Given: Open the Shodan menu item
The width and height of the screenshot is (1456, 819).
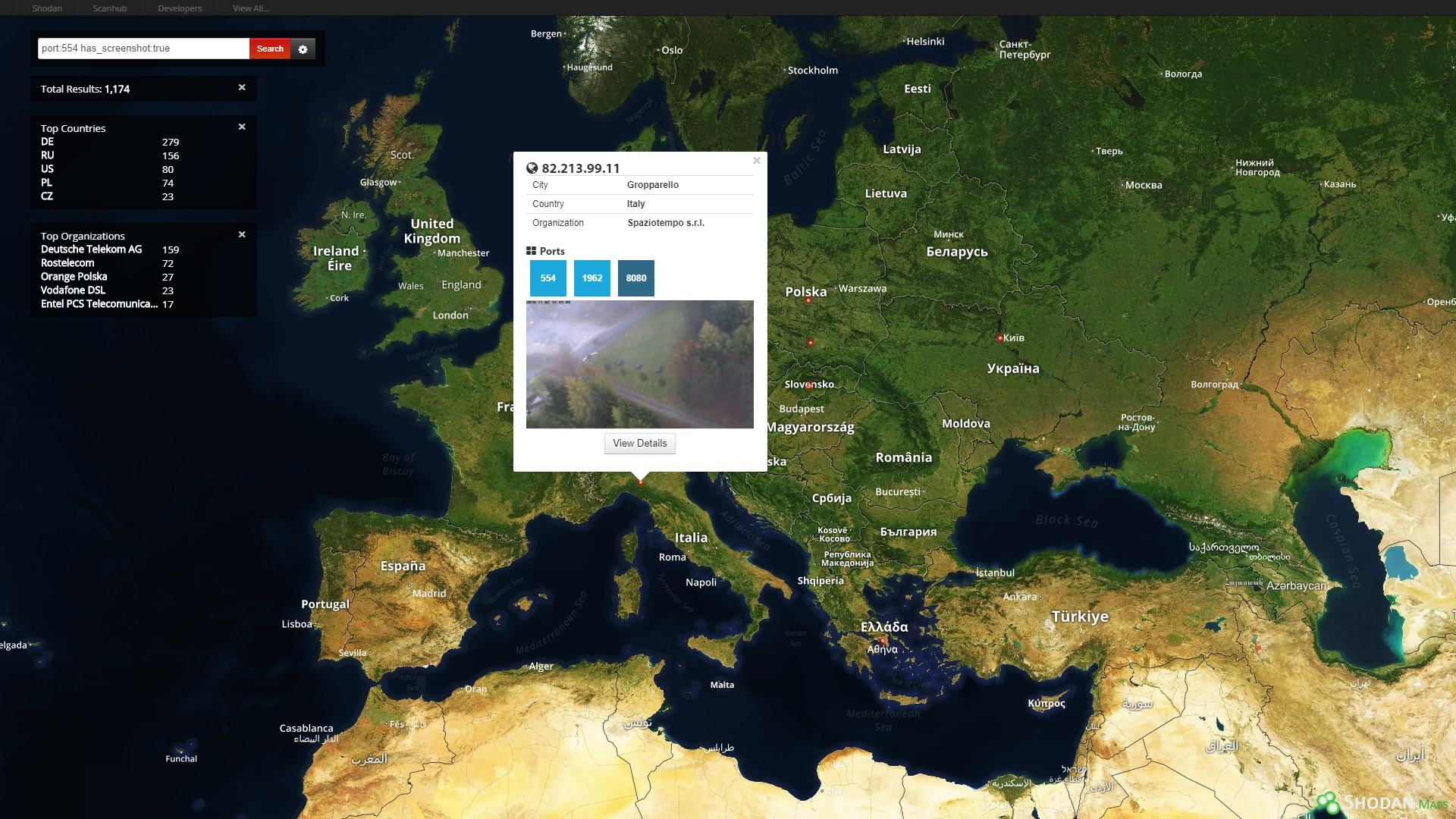Looking at the screenshot, I should point(47,8).
